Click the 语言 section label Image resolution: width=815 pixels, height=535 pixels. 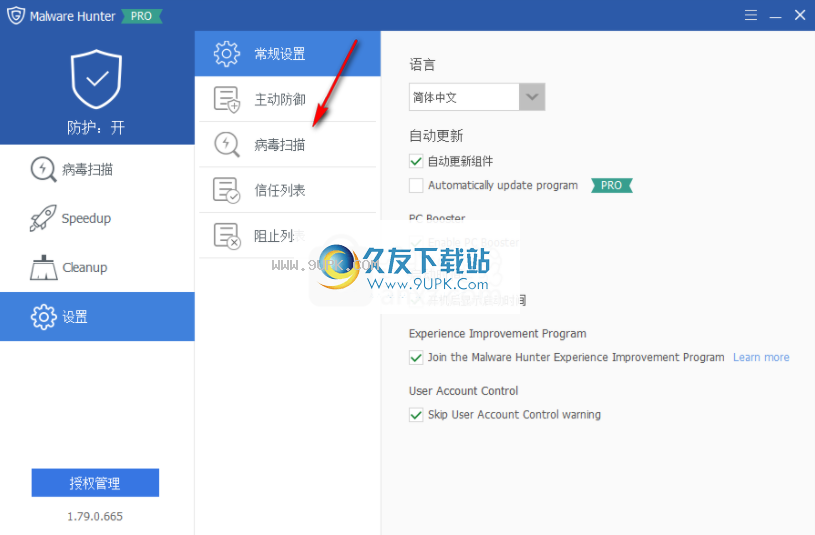(x=422, y=64)
